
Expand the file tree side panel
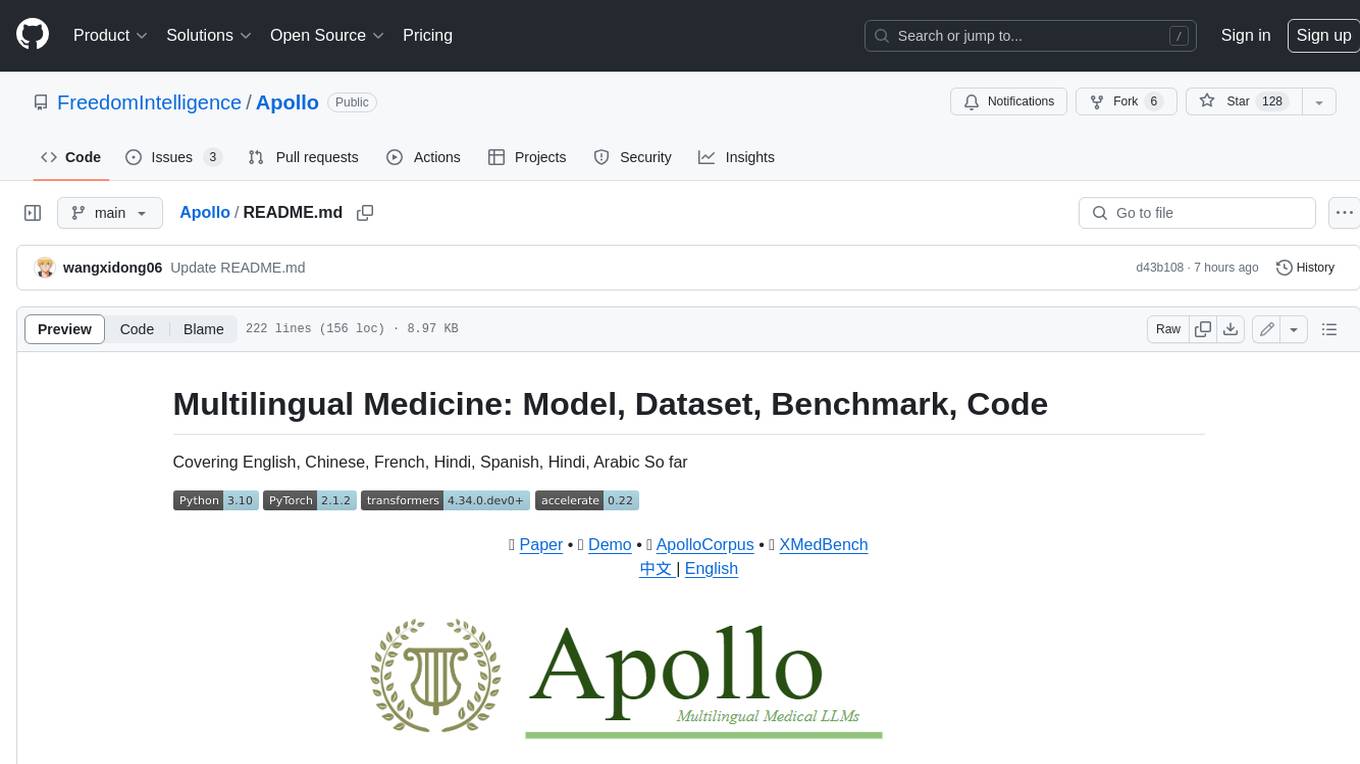coord(33,213)
